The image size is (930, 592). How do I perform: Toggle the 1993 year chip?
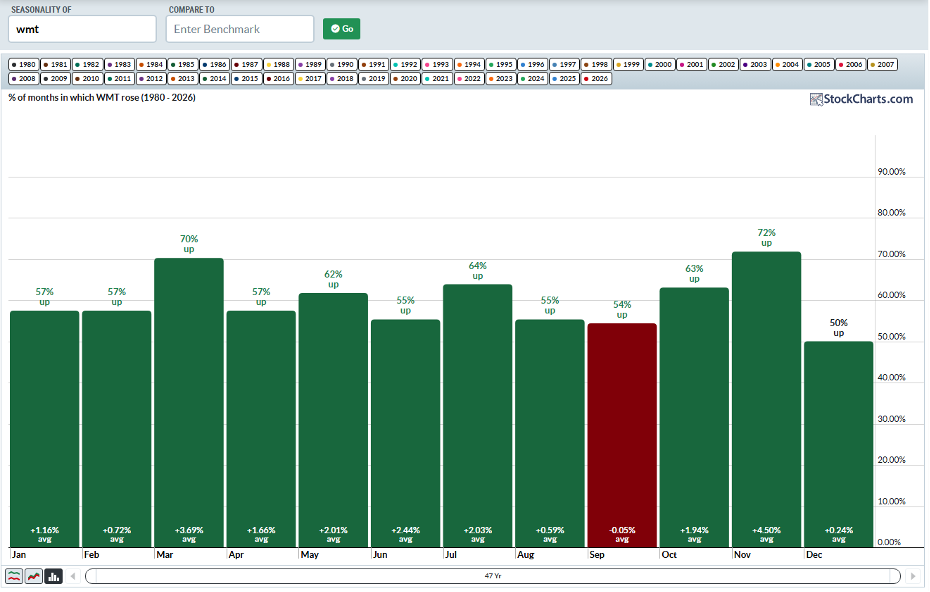click(438, 64)
